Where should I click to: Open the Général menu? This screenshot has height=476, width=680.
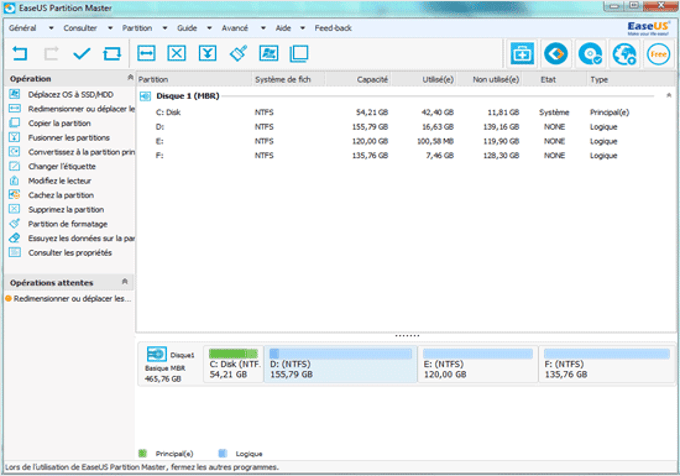point(23,28)
